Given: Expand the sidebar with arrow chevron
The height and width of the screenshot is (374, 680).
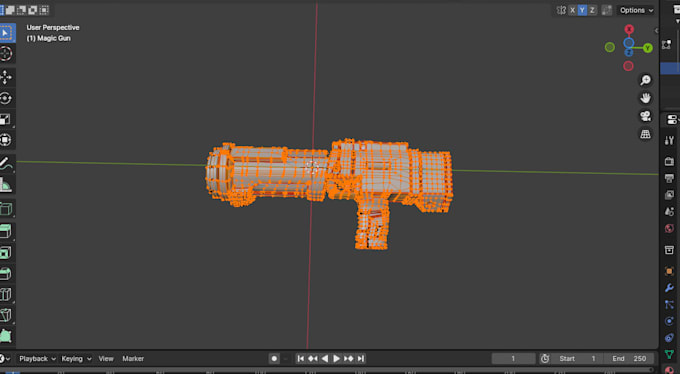Looking at the screenshot, I should click(656, 30).
